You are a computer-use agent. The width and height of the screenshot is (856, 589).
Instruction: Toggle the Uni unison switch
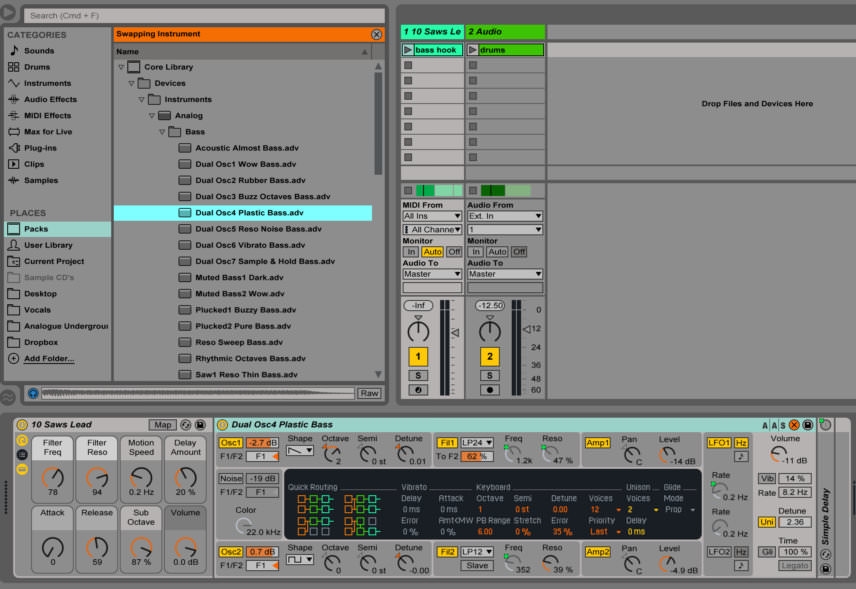[x=766, y=522]
